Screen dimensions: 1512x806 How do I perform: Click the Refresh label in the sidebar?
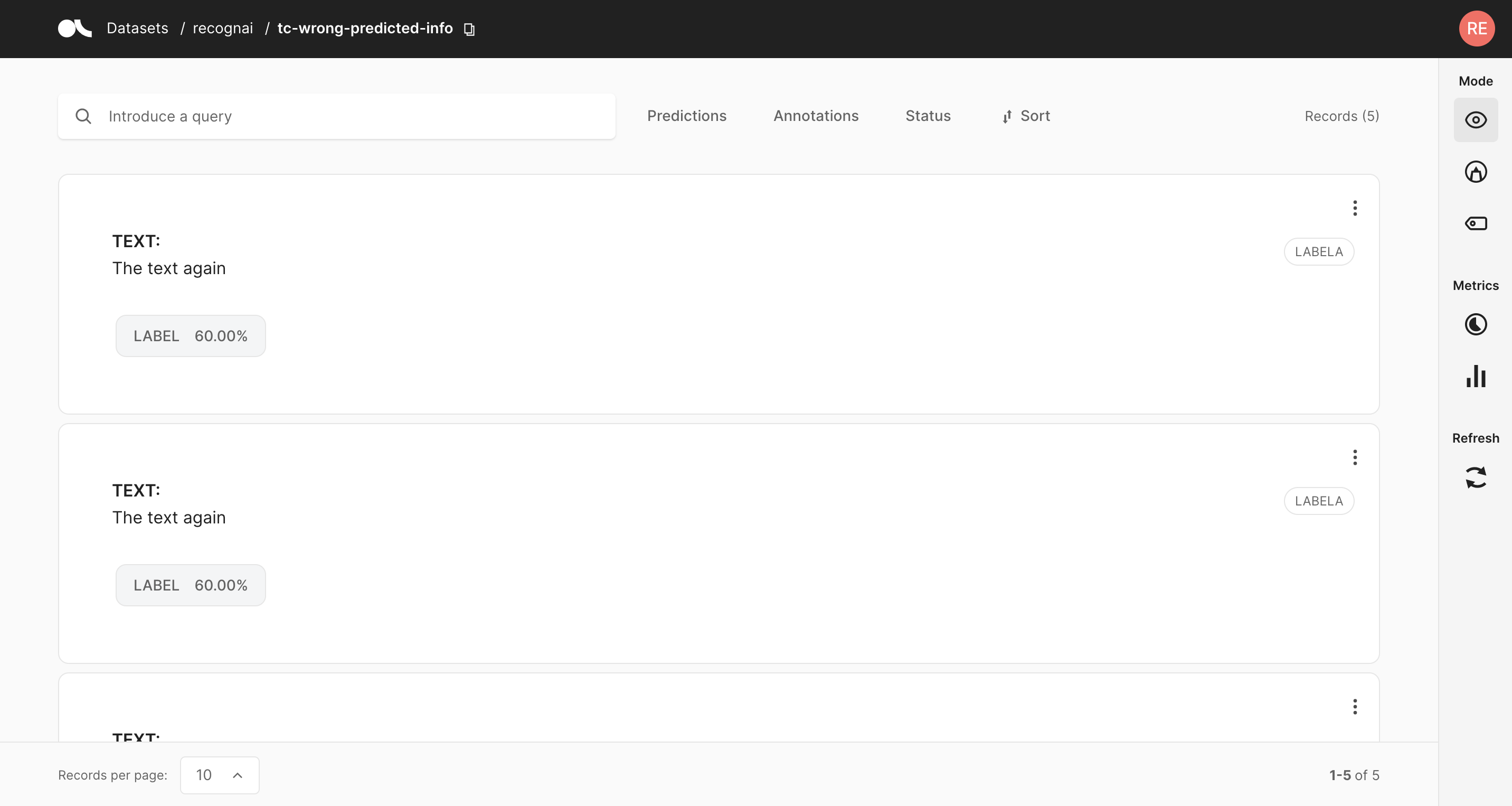pyautogui.click(x=1476, y=438)
